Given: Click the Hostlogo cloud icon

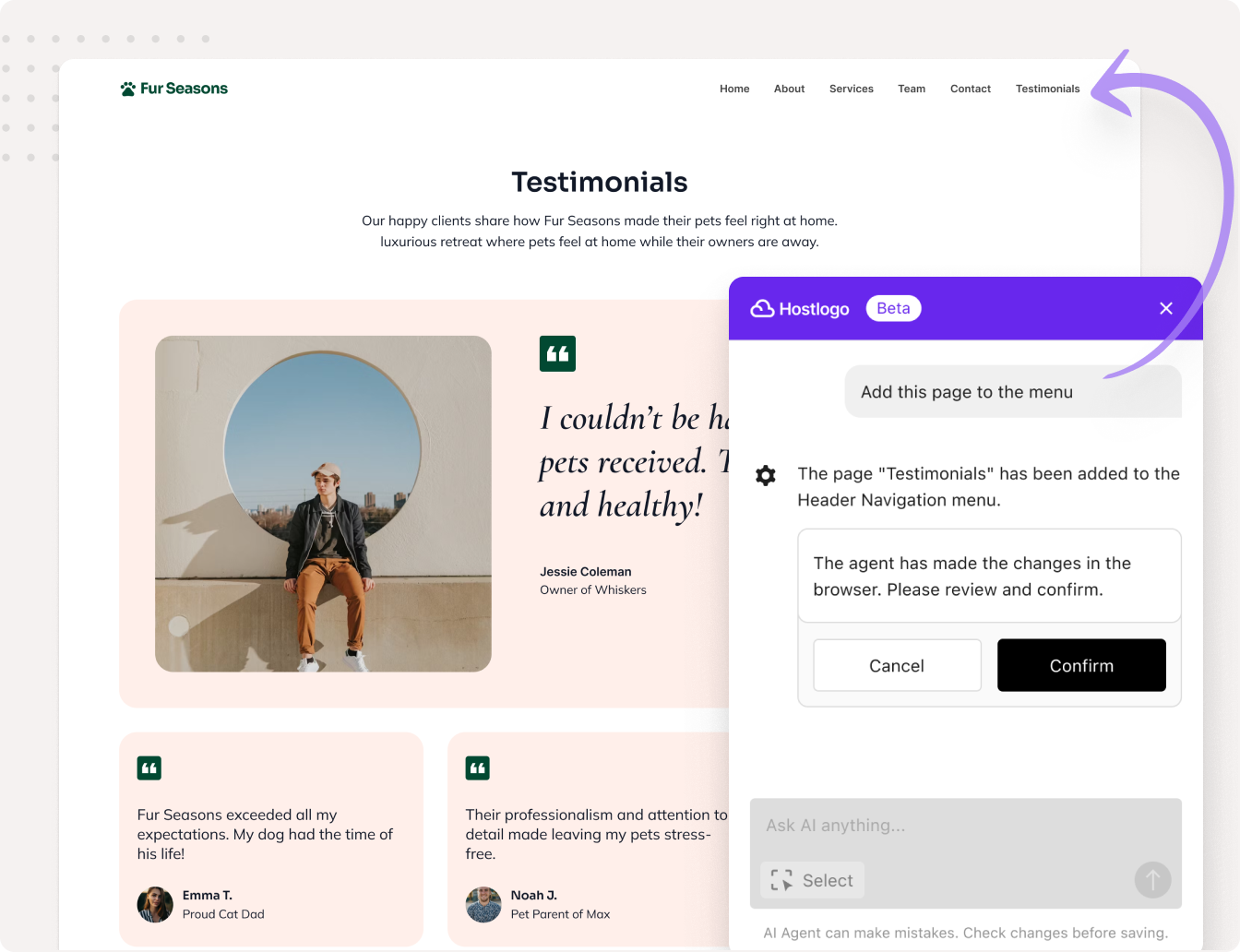Looking at the screenshot, I should pos(762,309).
